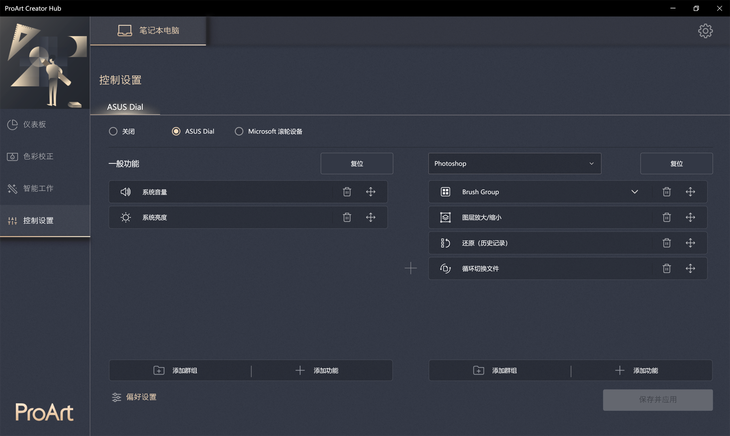Choose Microsoft 滚轮设备 radio option
730x436 pixels.
[x=239, y=131]
